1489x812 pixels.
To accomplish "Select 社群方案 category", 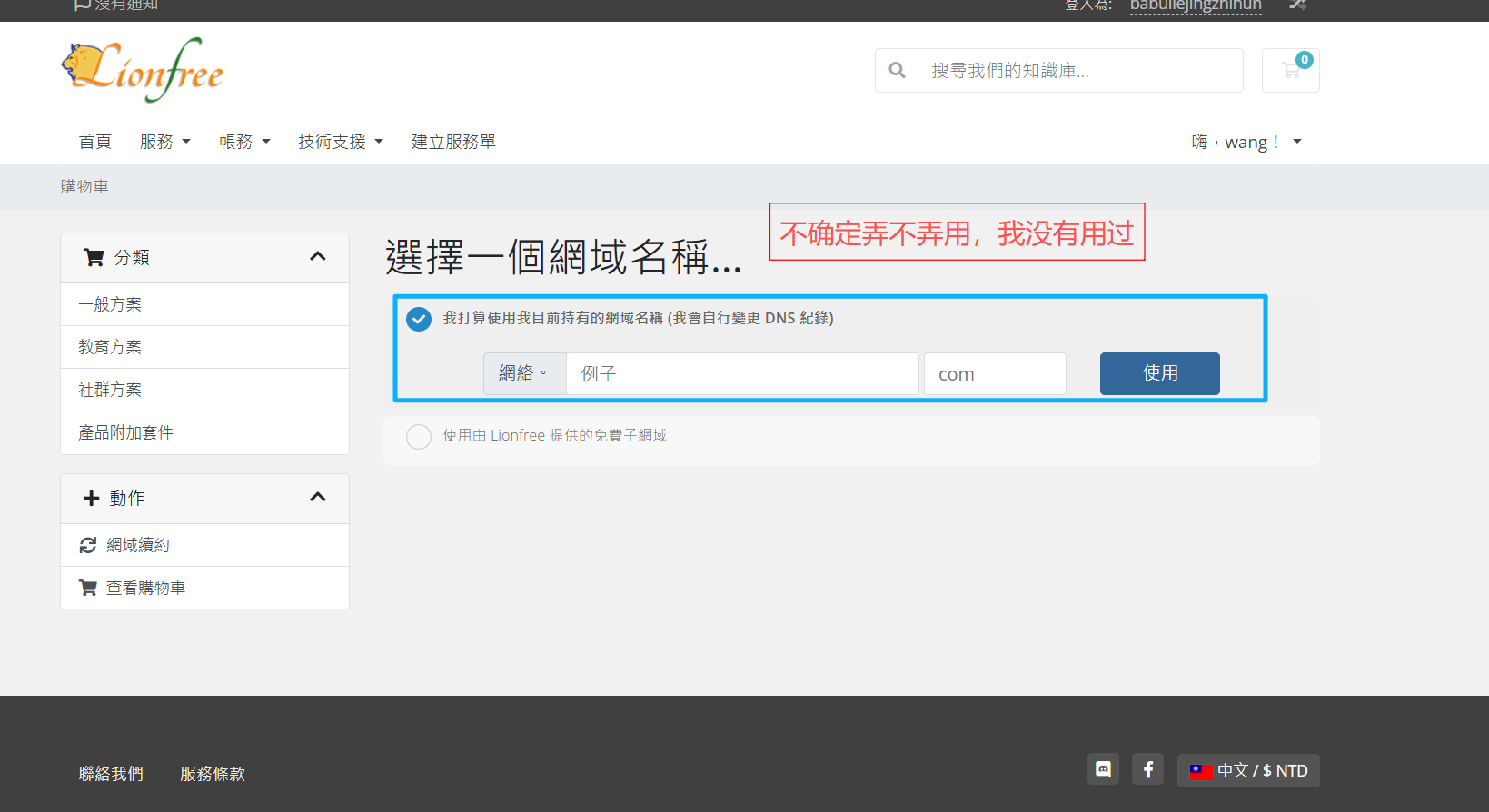I will pos(204,390).
